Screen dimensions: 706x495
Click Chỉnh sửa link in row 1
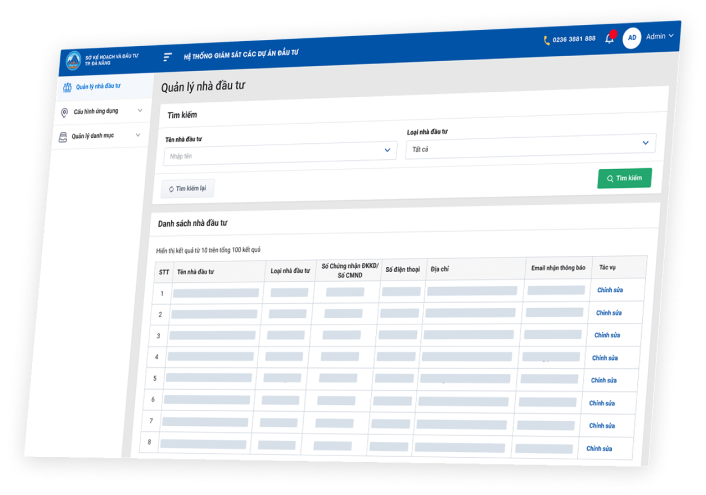coord(609,289)
